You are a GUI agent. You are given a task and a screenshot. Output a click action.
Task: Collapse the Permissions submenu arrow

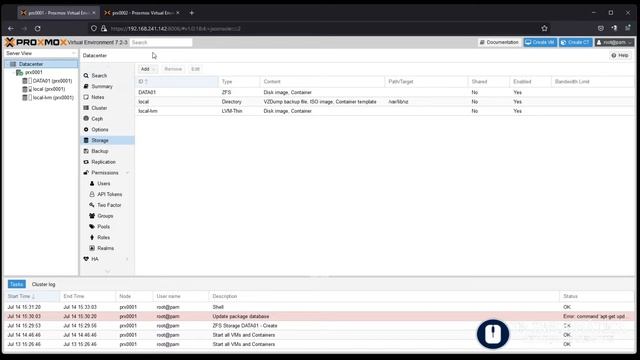(x=127, y=173)
